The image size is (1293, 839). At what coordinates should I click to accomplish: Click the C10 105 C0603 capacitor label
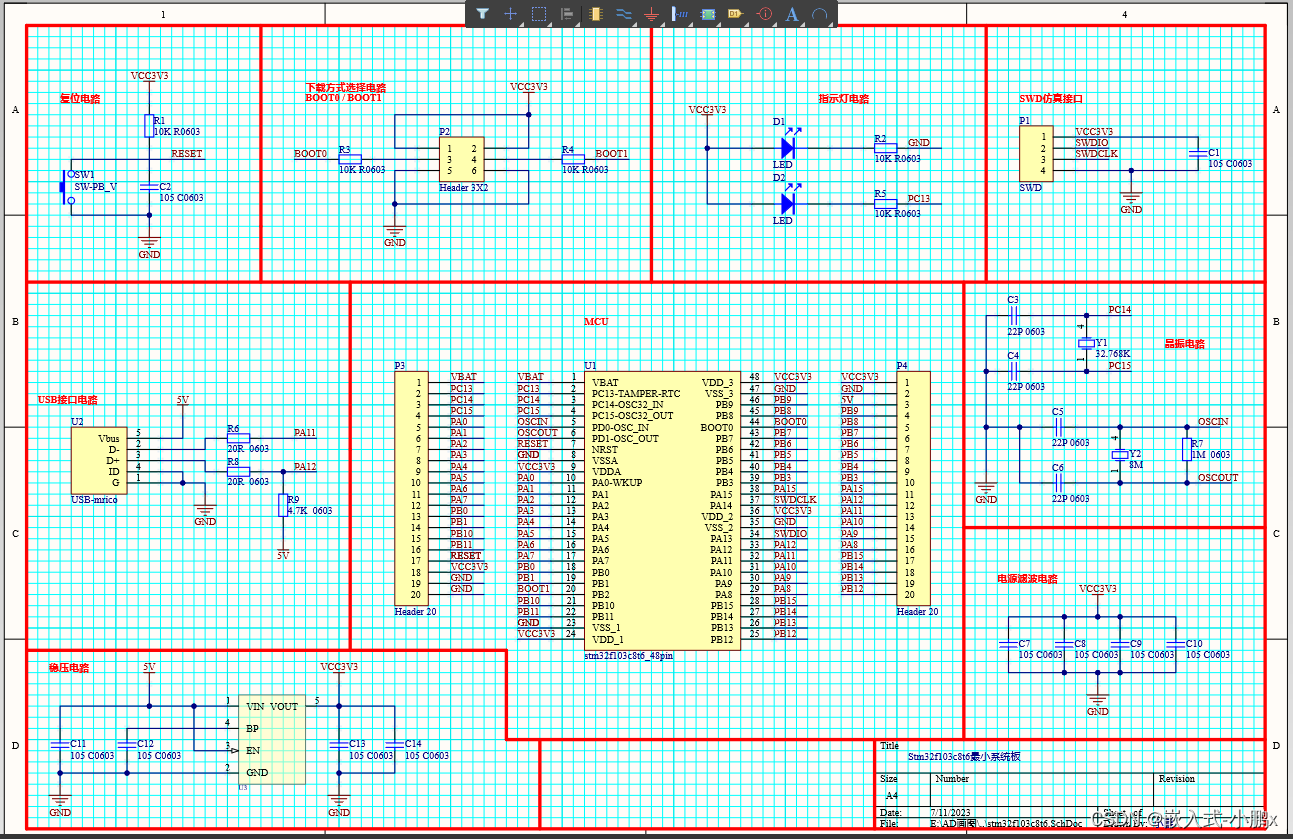tap(1208, 649)
